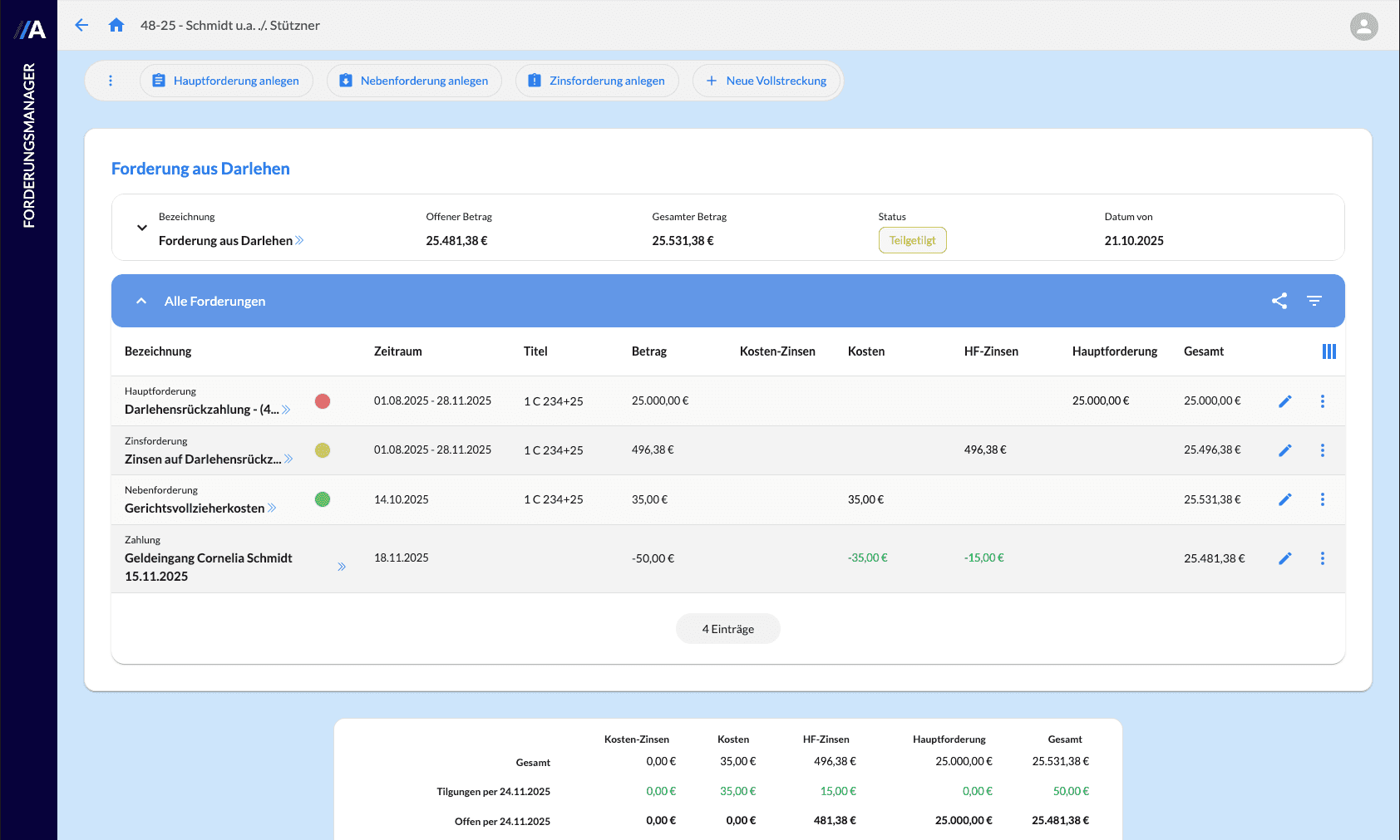
Task: Click the Forderungsmanager app logo
Action: click(30, 30)
